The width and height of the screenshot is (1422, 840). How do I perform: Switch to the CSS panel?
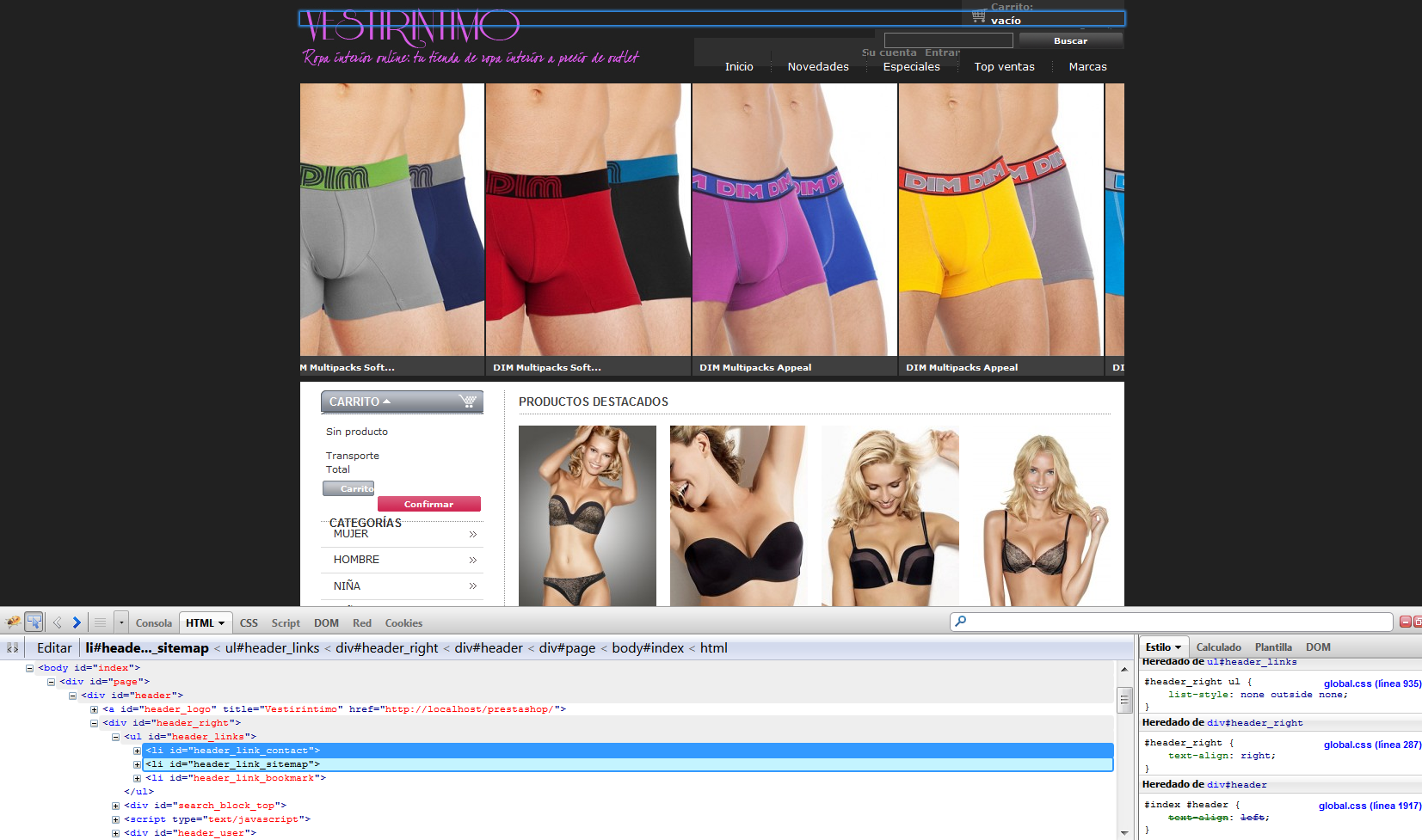tap(249, 623)
